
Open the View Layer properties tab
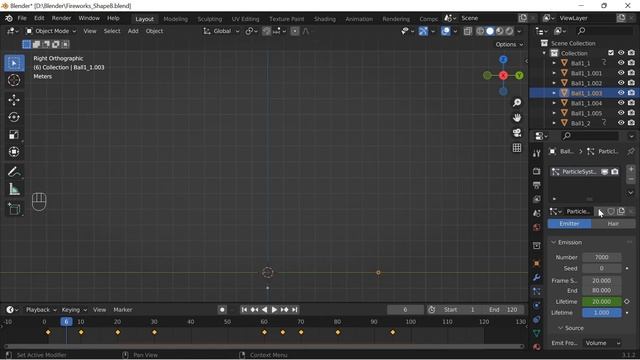coord(536,199)
